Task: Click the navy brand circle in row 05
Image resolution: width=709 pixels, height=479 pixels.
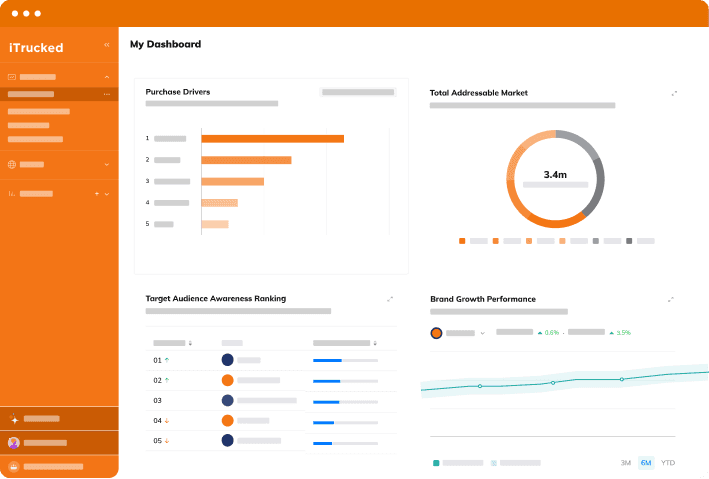Action: click(x=227, y=440)
